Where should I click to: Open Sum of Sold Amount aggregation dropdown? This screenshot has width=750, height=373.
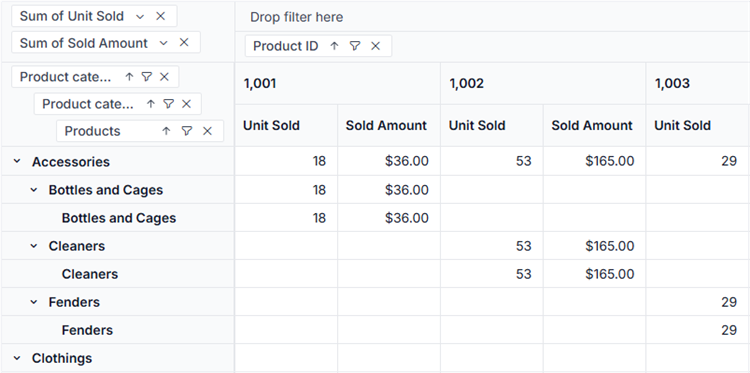[x=163, y=43]
